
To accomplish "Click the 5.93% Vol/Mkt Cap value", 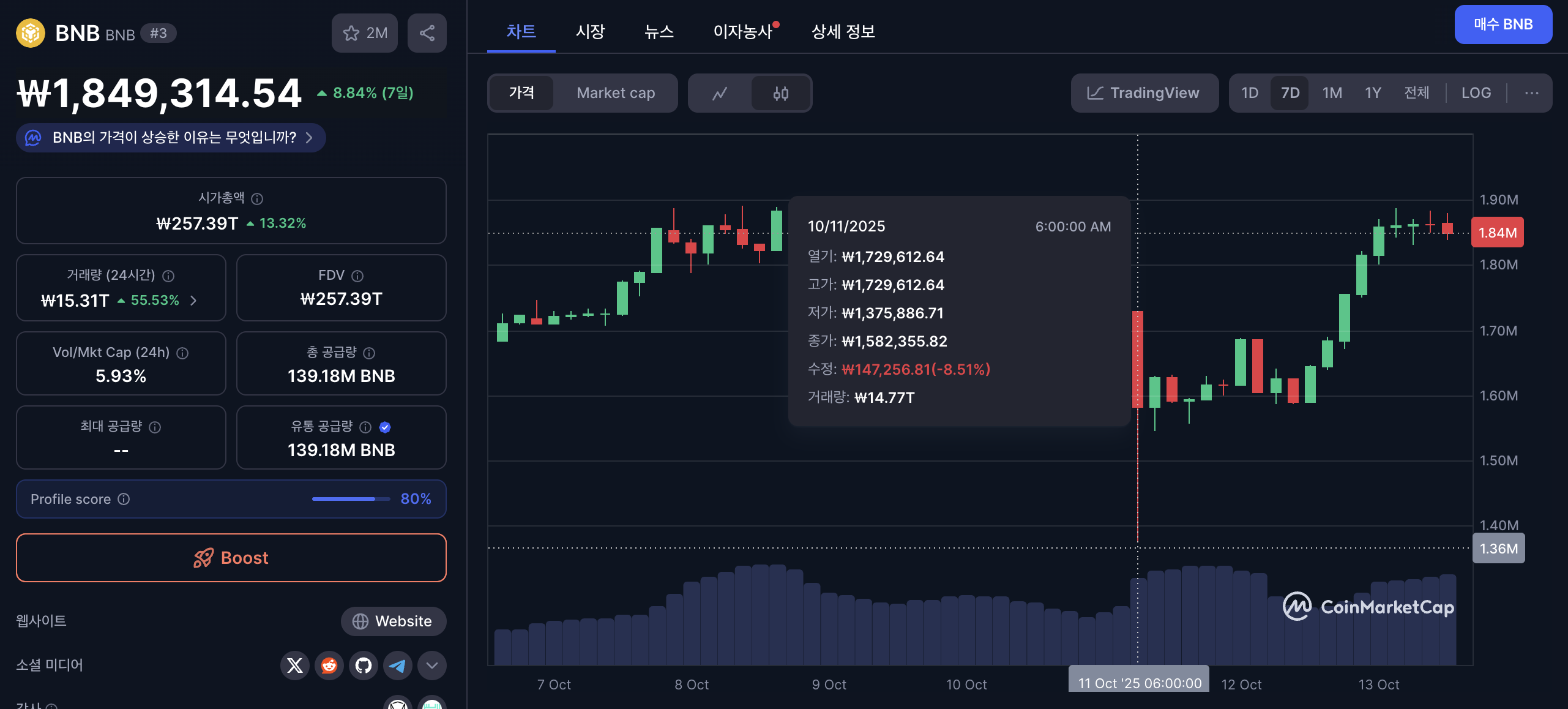I will (x=121, y=376).
